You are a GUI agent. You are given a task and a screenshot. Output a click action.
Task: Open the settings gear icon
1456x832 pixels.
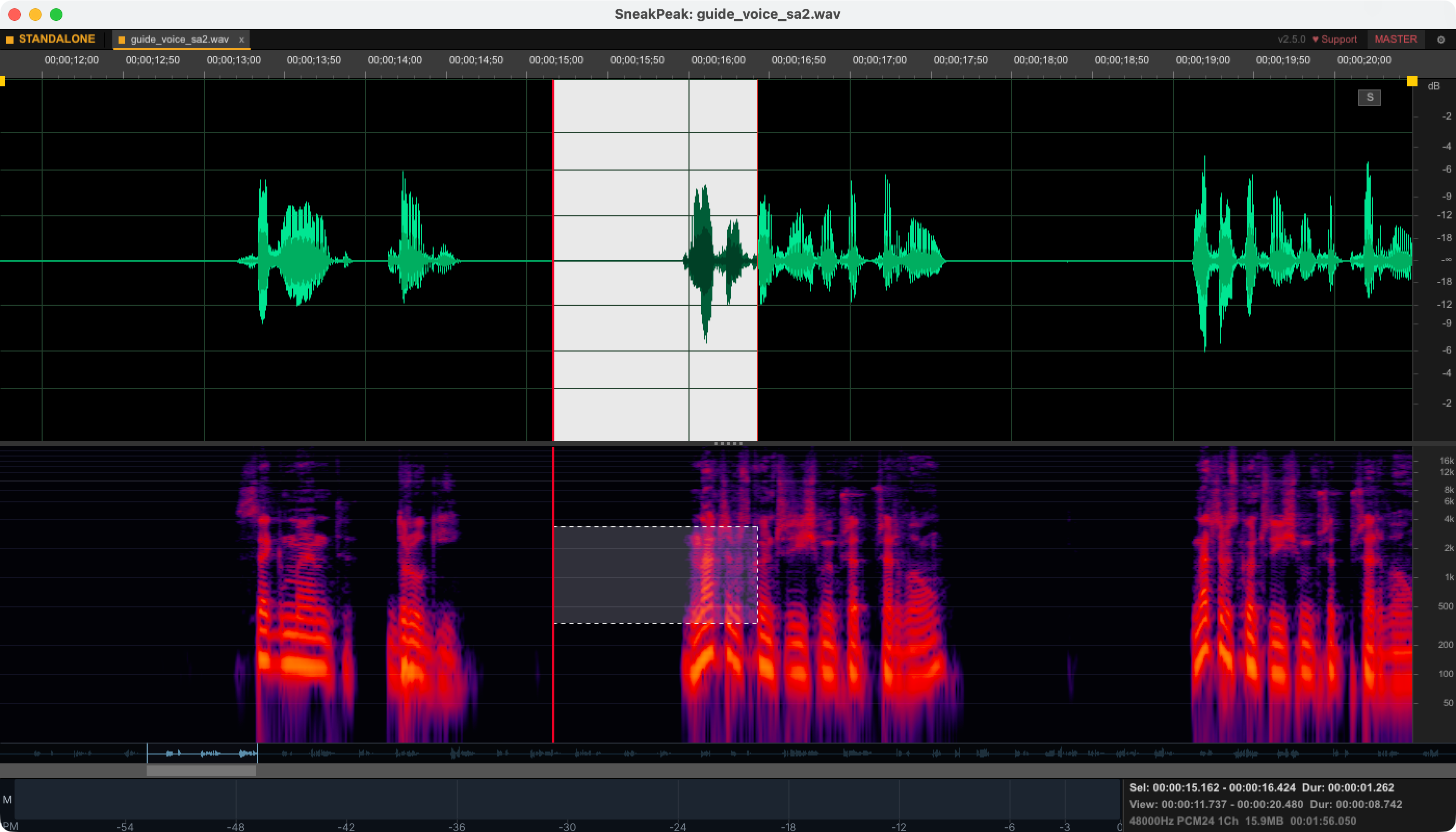[x=1440, y=40]
